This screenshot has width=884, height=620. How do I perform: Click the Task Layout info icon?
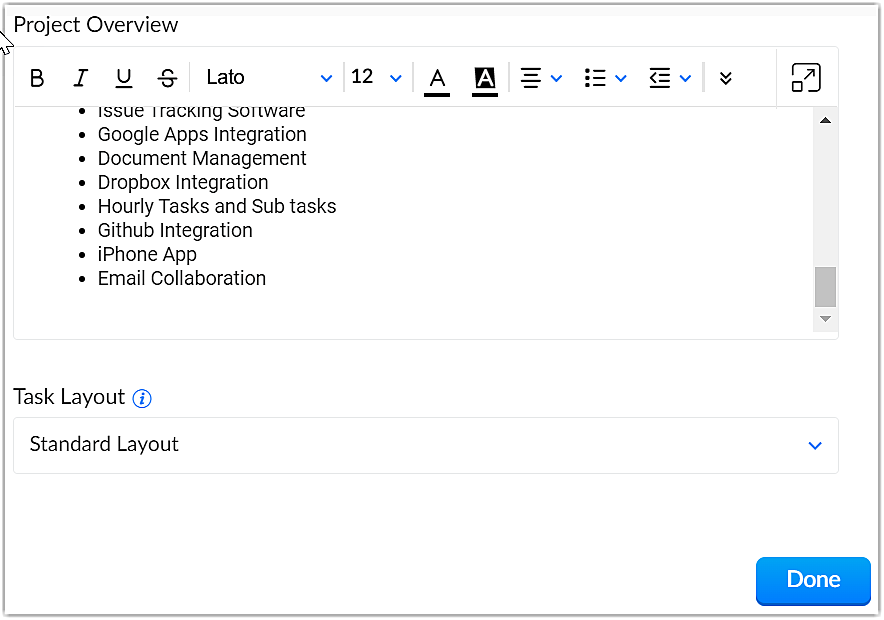pos(142,399)
